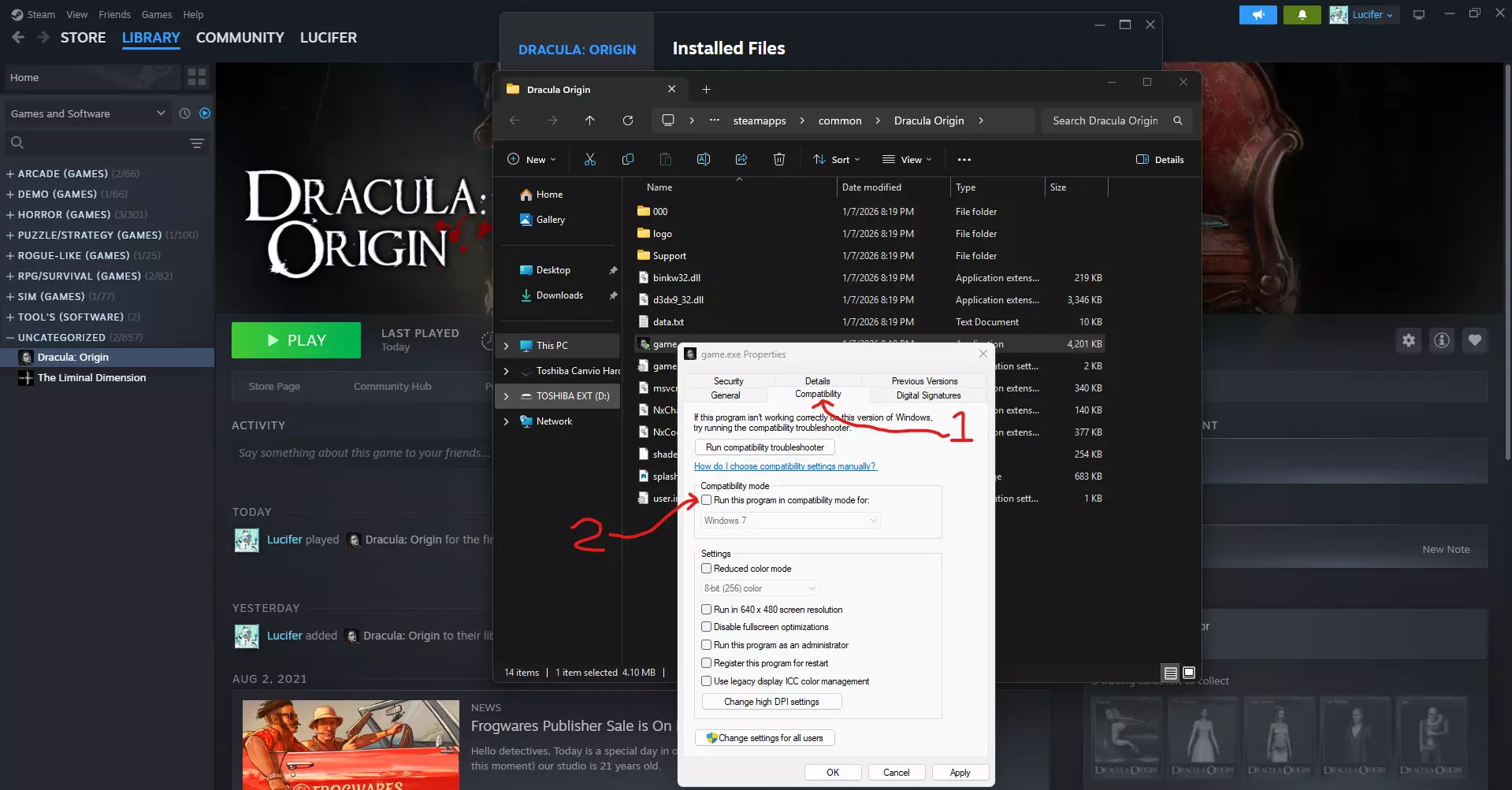
Task: Switch Explorer to large thumbnails view icon
Action: point(1189,673)
